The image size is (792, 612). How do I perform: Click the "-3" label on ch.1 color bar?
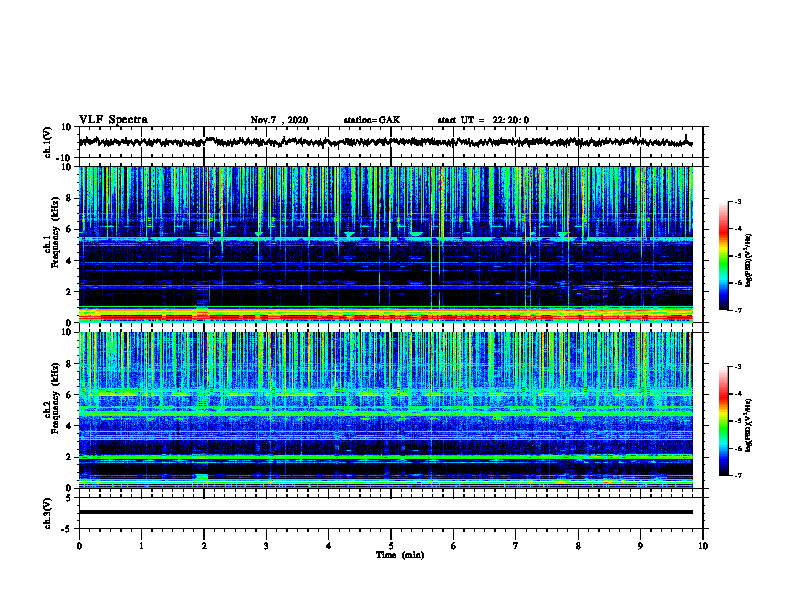pyautogui.click(x=738, y=201)
